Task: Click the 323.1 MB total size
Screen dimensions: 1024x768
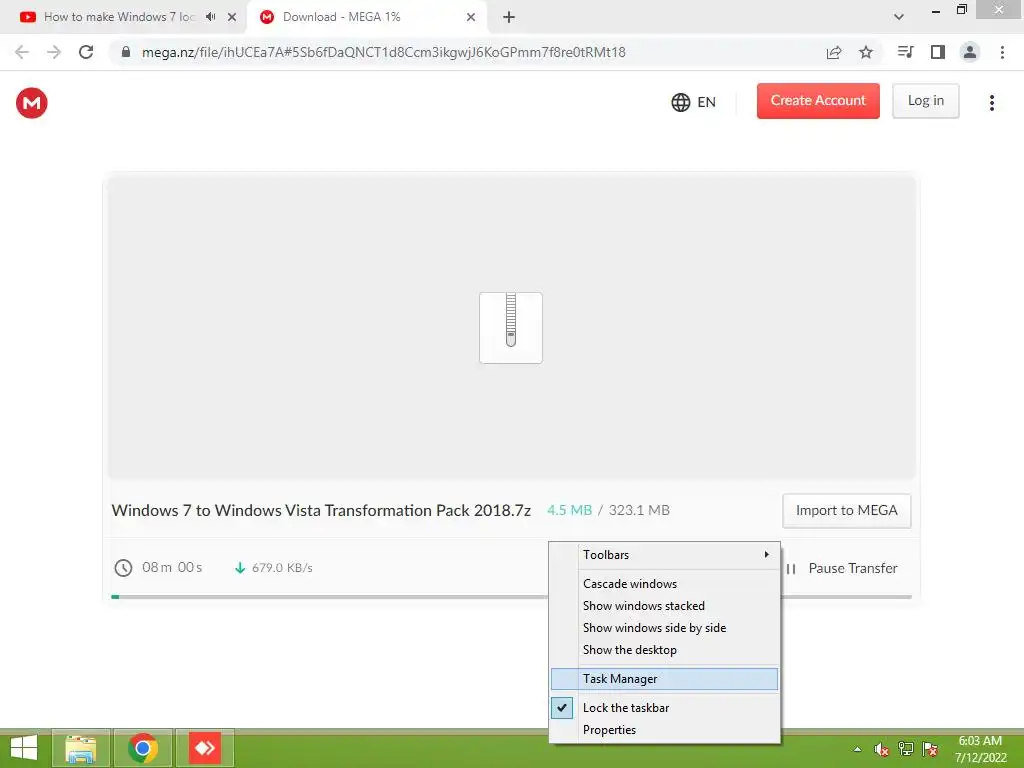Action: click(x=639, y=510)
